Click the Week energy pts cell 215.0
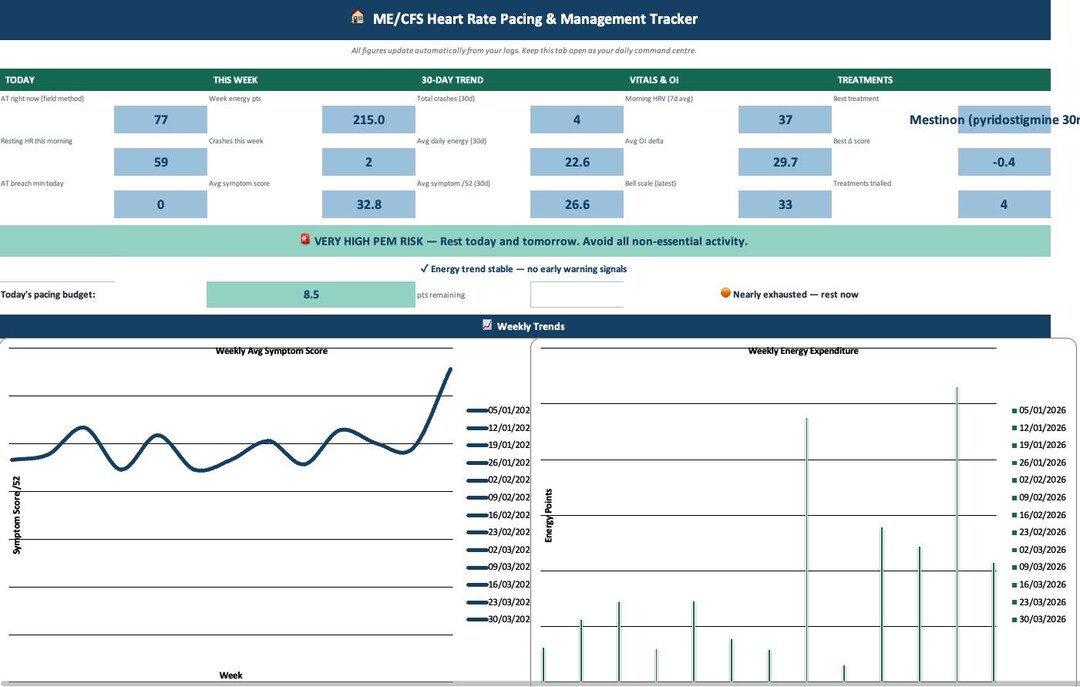Image resolution: width=1080 pixels, height=687 pixels. pos(368,119)
